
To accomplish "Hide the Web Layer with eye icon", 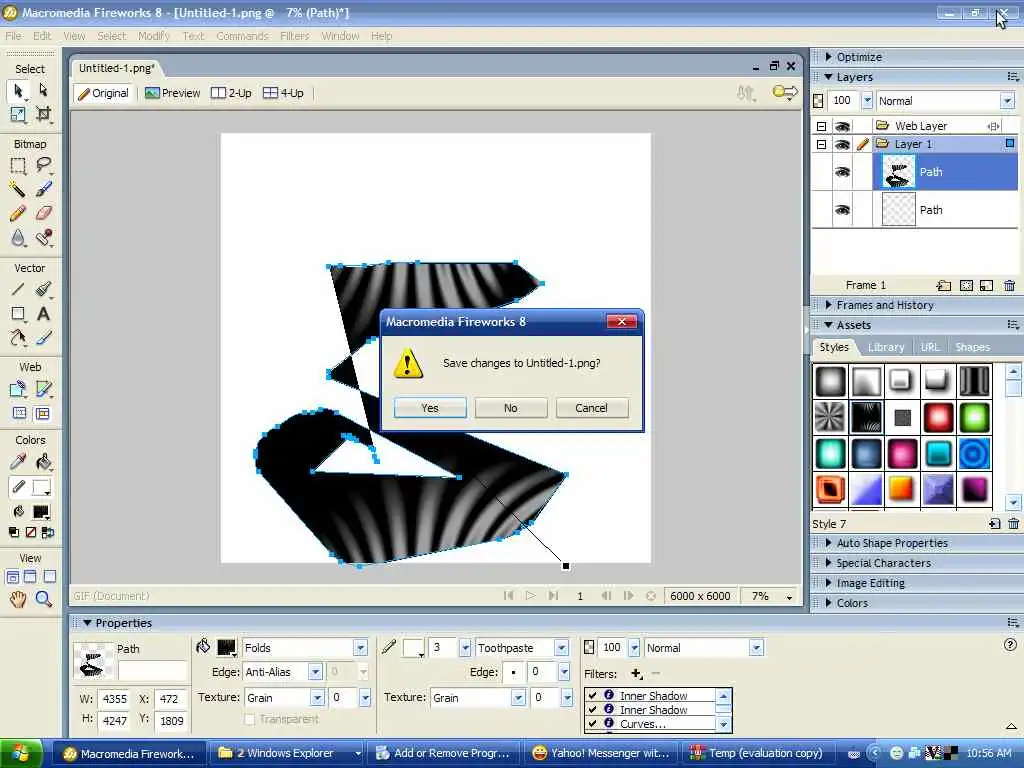I will tap(842, 126).
